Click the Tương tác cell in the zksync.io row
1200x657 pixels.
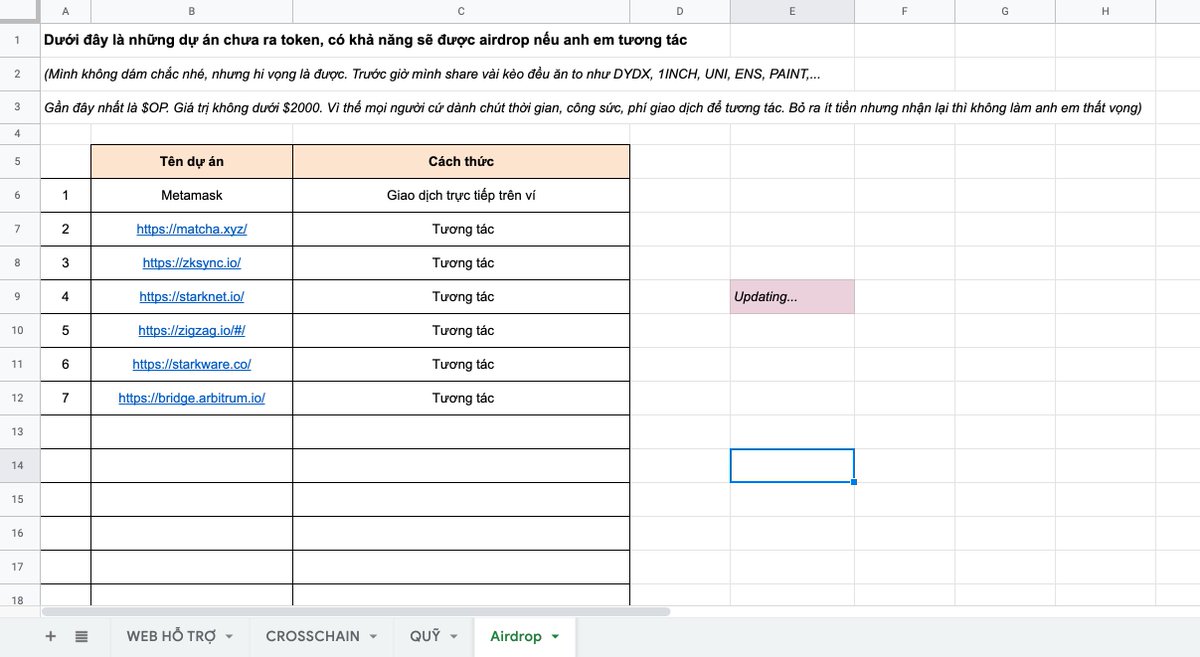pos(461,263)
